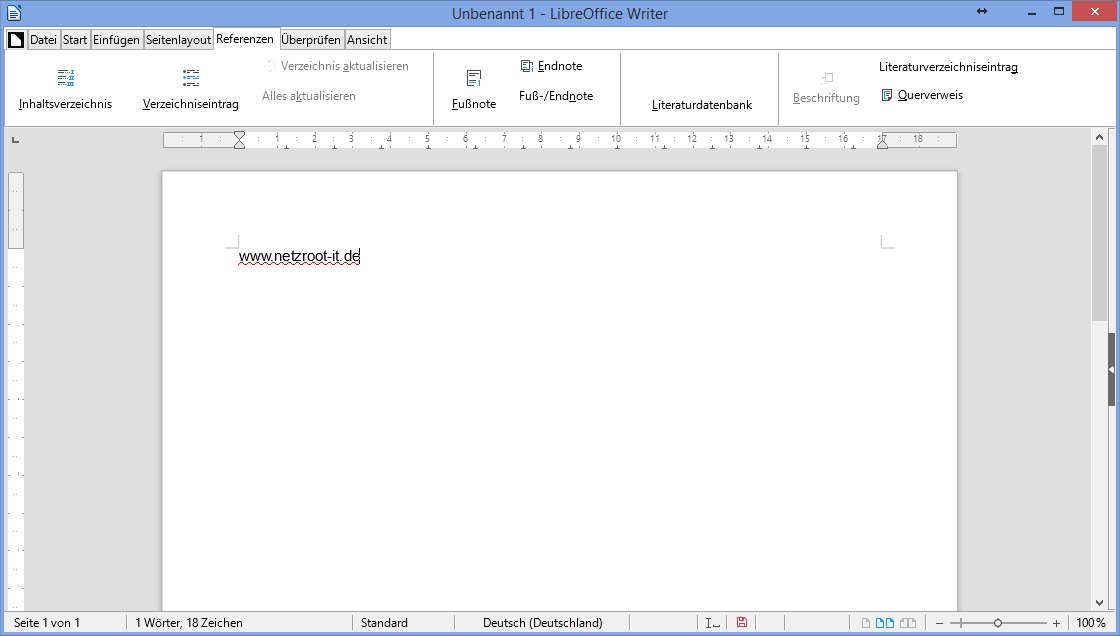Viewport: 1120px width, 636px height.
Task: Click the Verzeichnis aktualisieren label
Action: point(344,66)
